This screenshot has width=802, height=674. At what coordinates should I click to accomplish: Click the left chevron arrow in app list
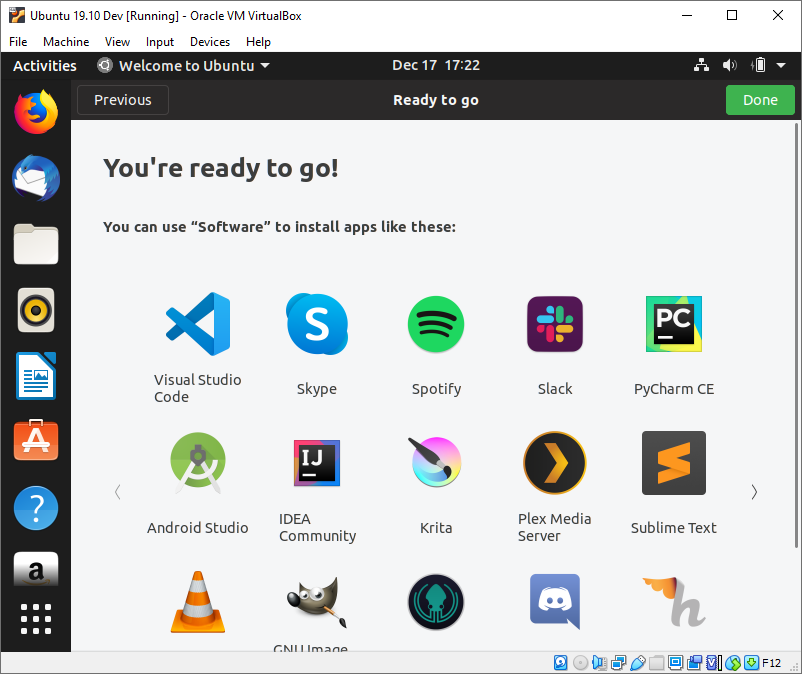[118, 491]
